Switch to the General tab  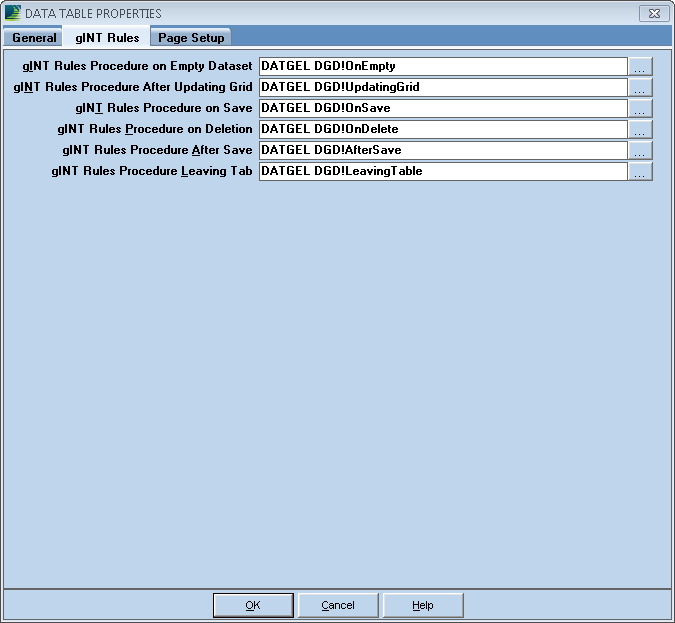pos(34,38)
